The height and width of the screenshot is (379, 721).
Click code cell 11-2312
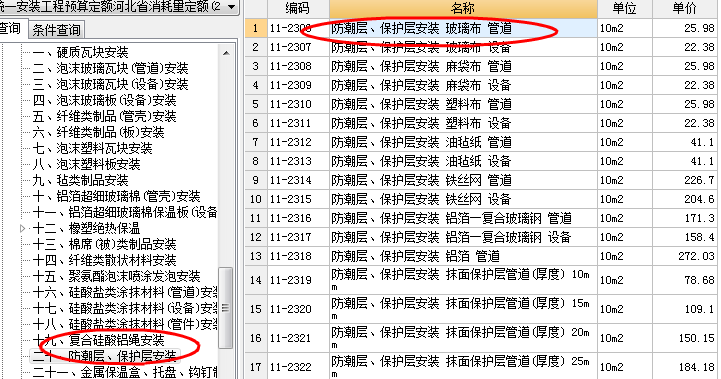point(298,142)
